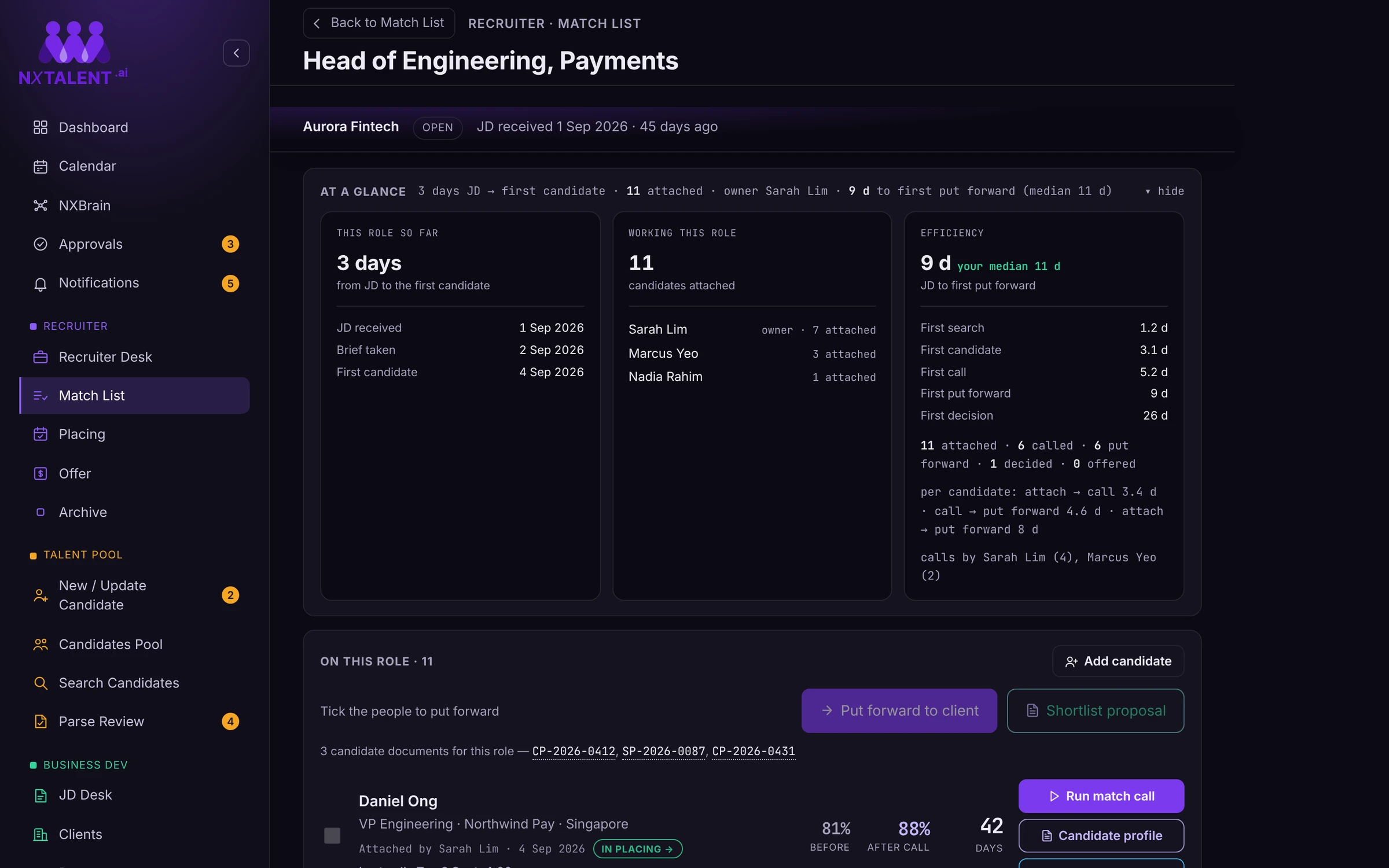
Task: Click the Shortlist proposal button
Action: [x=1095, y=711]
